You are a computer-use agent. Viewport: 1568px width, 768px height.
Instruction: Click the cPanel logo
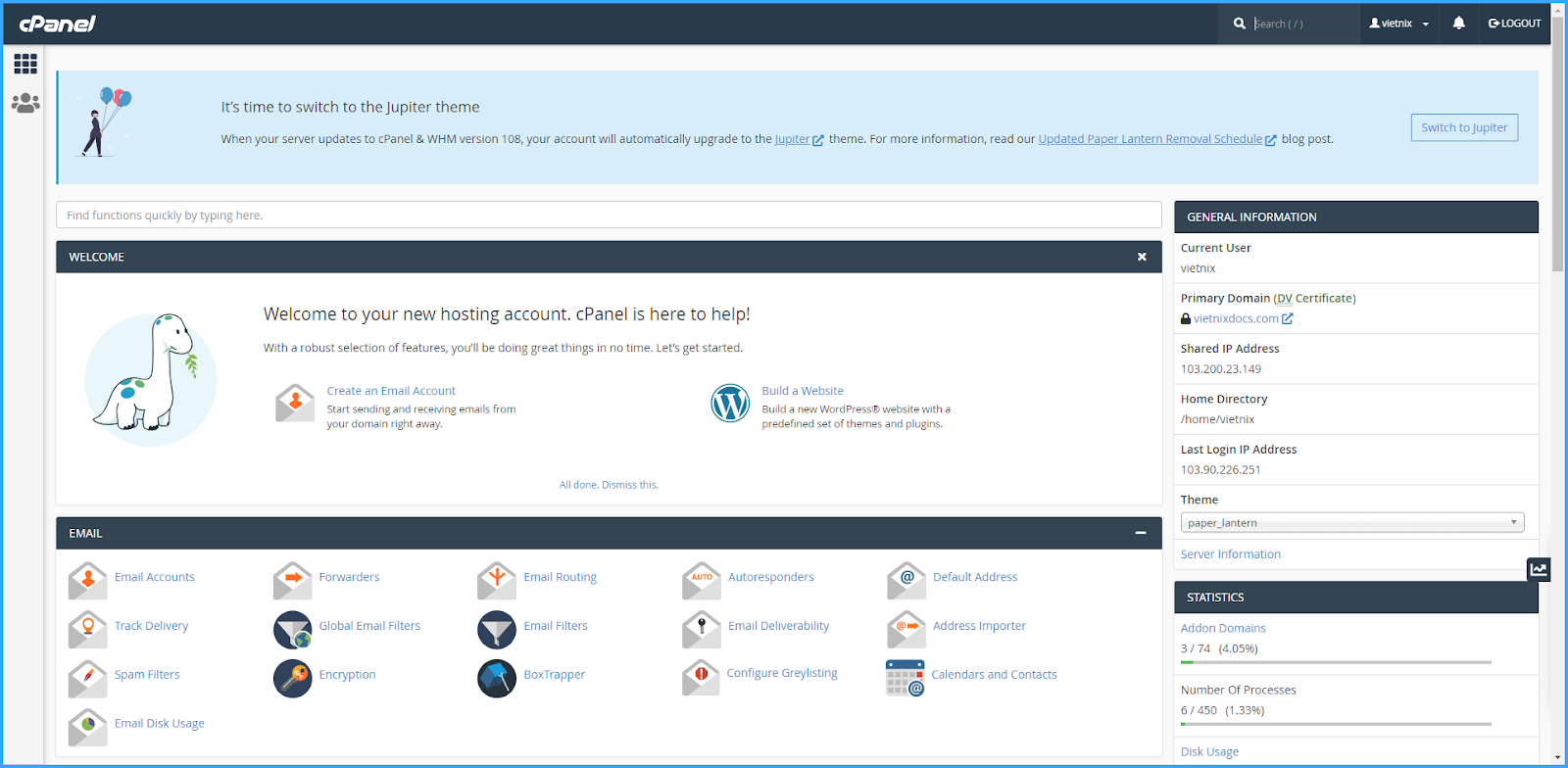[58, 24]
